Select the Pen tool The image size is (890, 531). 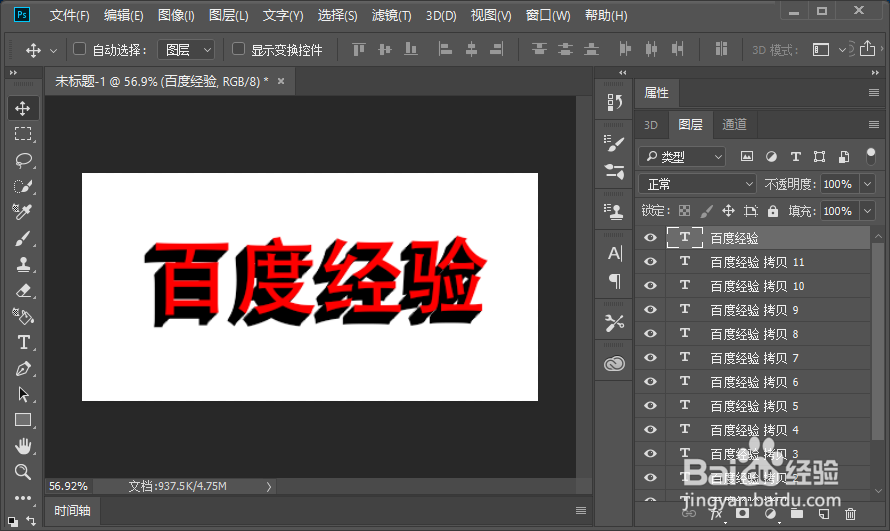pyautogui.click(x=23, y=368)
